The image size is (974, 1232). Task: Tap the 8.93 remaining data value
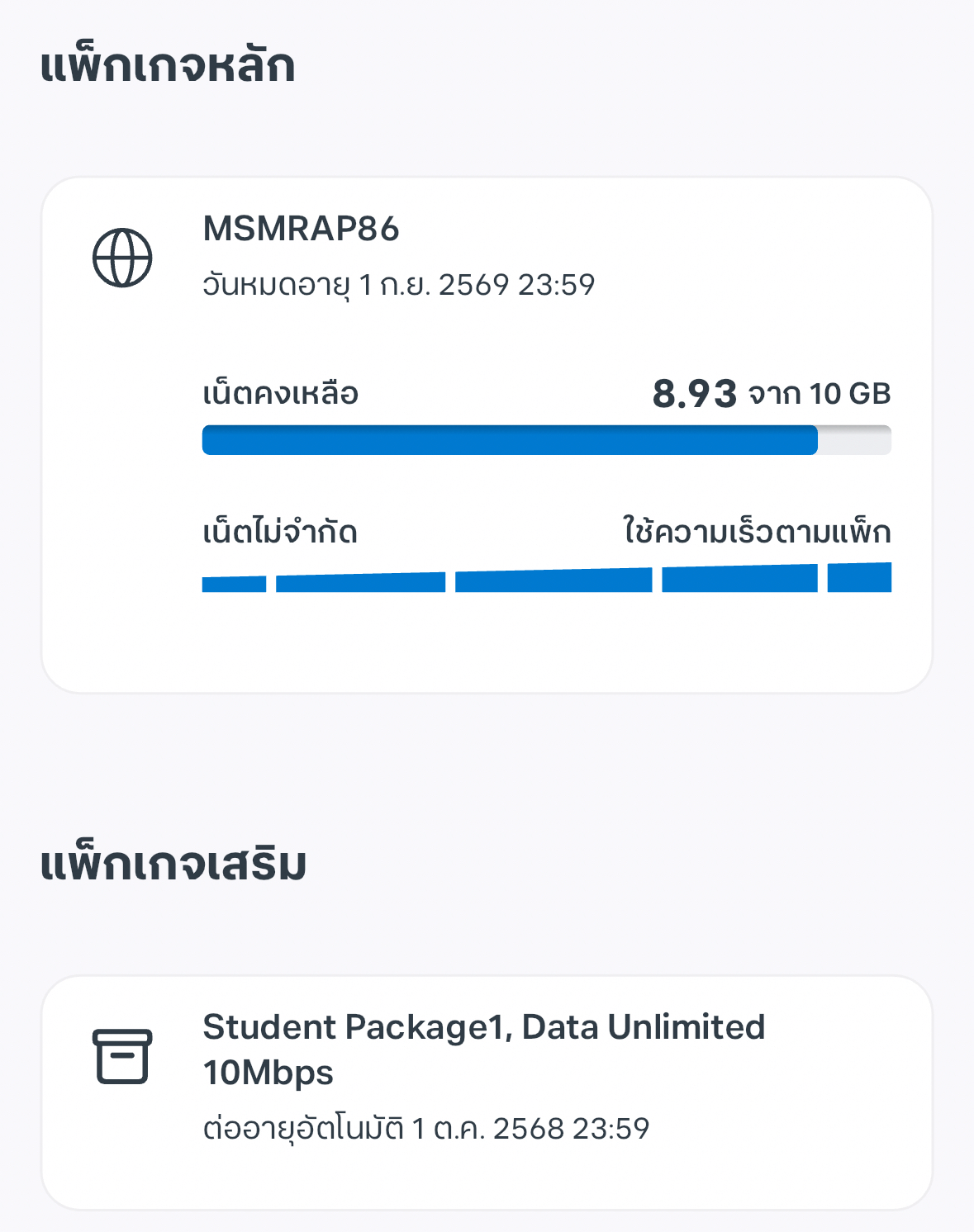tap(694, 394)
